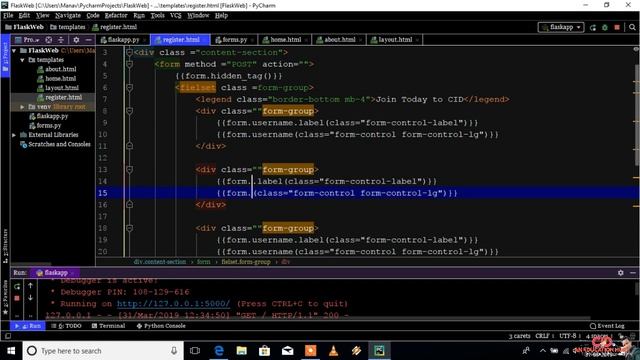The image size is (640, 360).
Task: Expand External Libraries node
Action: 14,135
